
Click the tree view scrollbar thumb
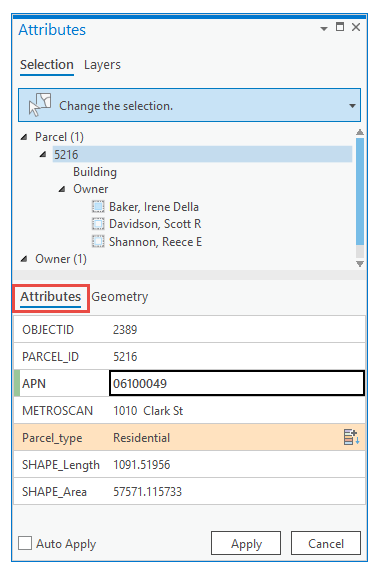360,192
